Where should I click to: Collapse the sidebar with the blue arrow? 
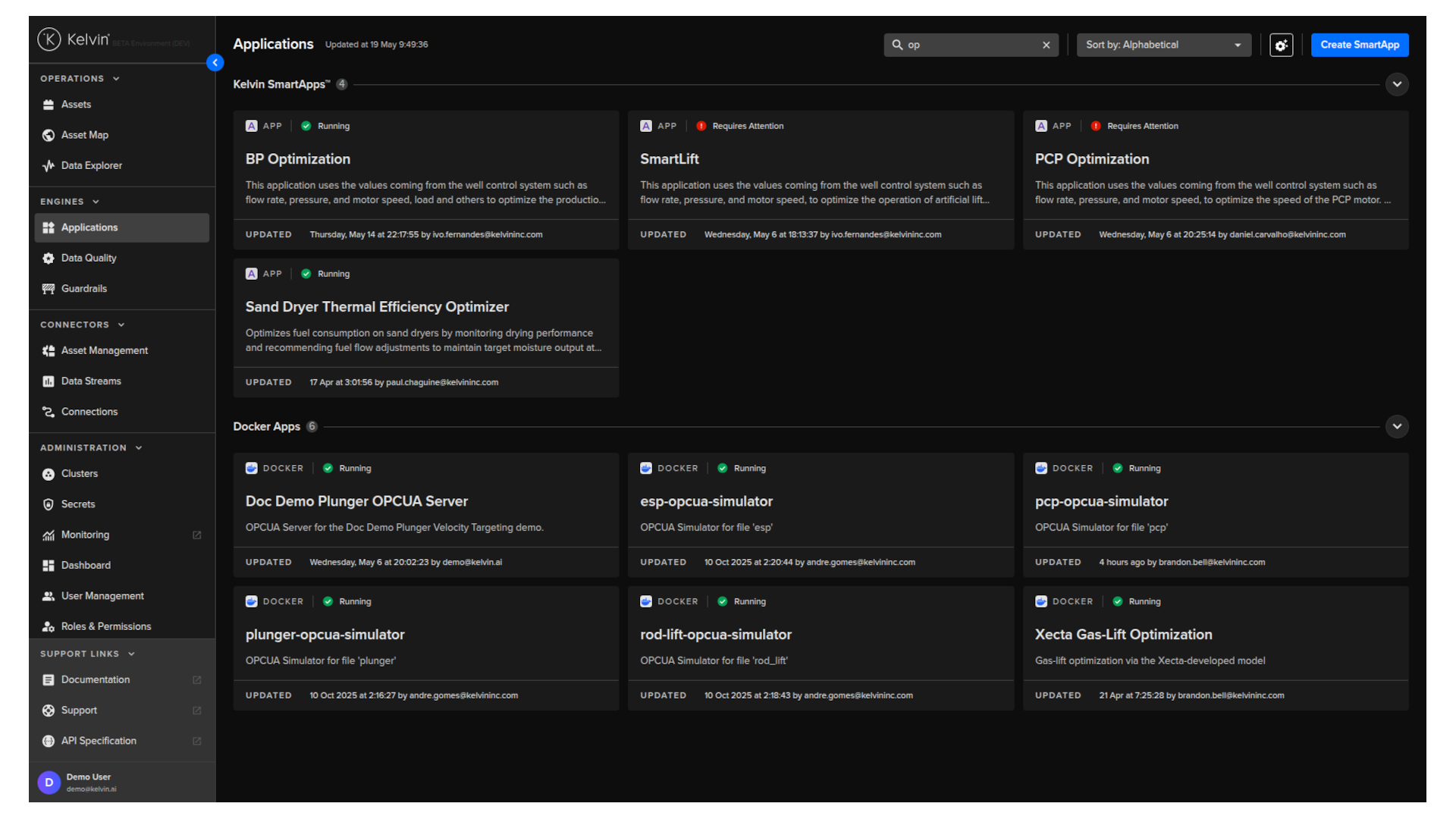pyautogui.click(x=215, y=63)
